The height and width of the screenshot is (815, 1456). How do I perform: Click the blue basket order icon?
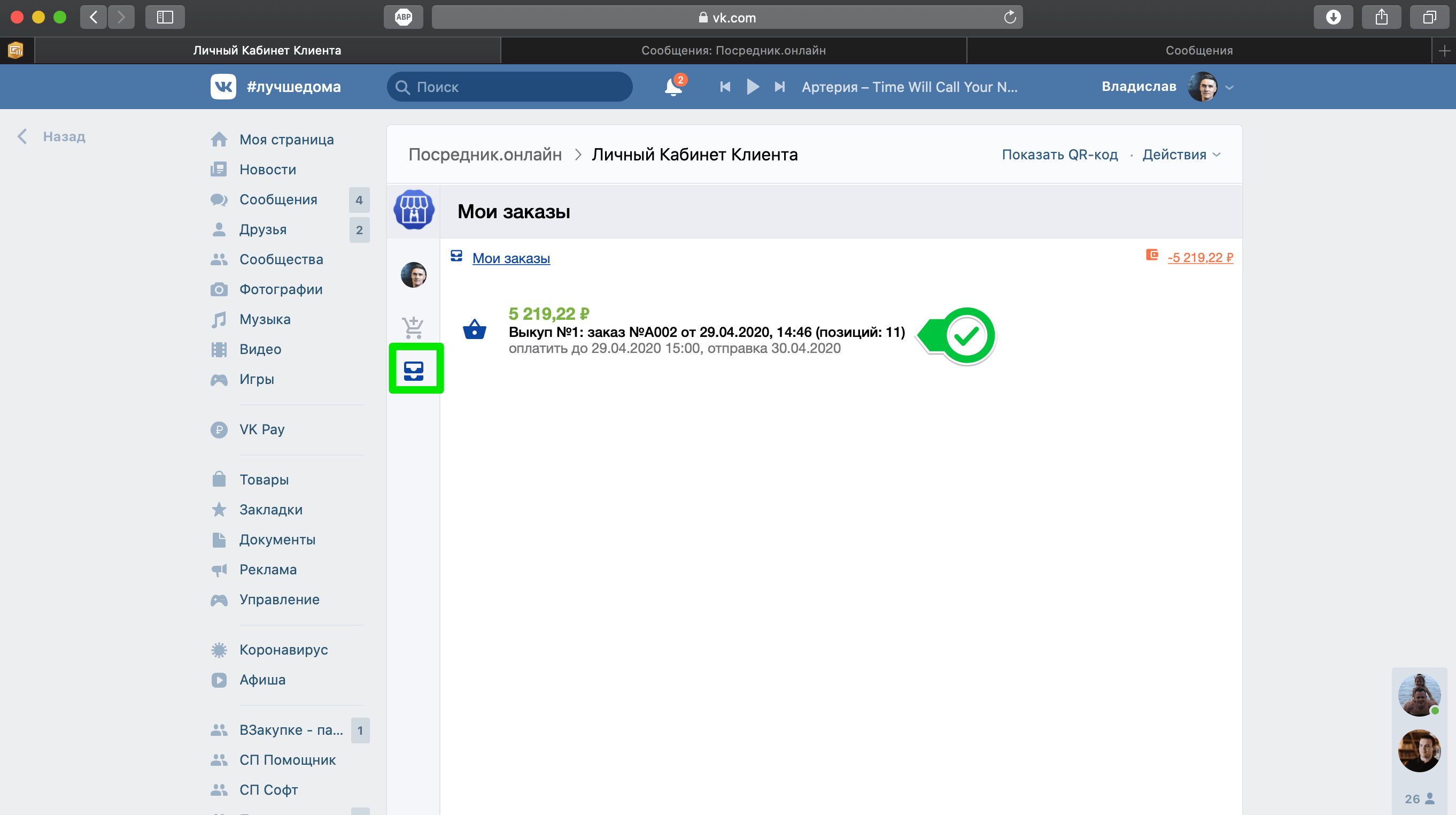click(x=474, y=329)
